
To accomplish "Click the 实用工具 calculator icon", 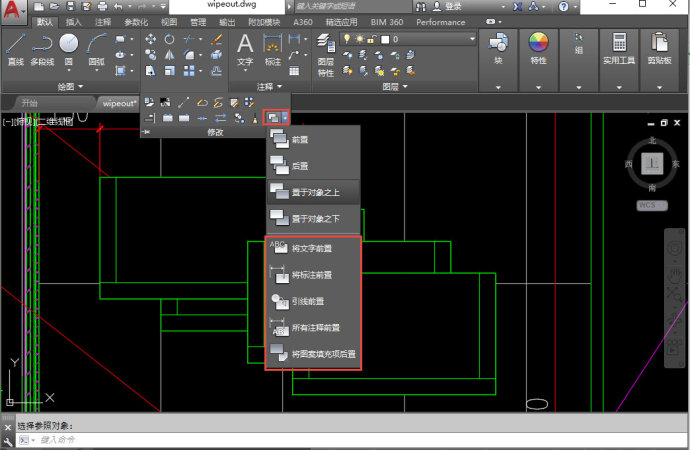I will coord(619,49).
